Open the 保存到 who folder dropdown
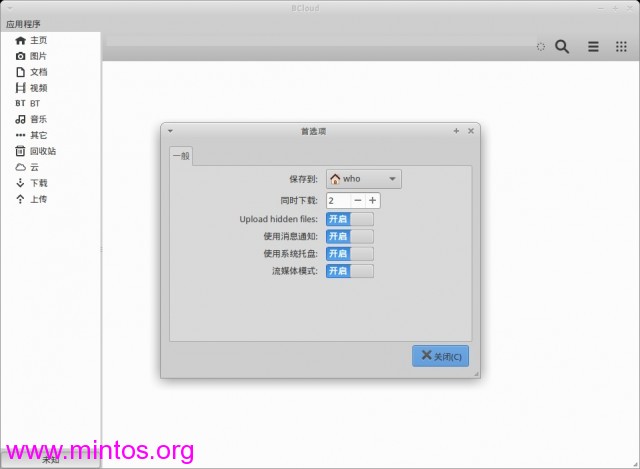 (x=364, y=179)
